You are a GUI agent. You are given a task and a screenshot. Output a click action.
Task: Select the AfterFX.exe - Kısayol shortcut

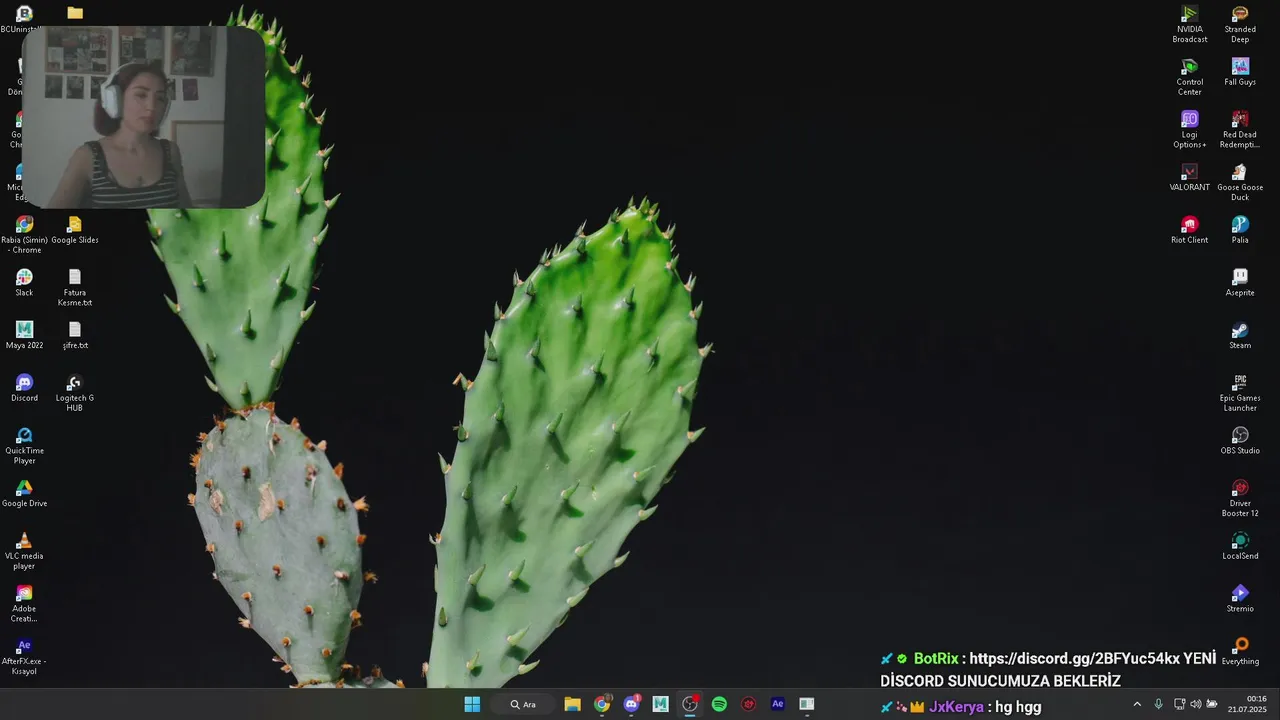(24, 657)
